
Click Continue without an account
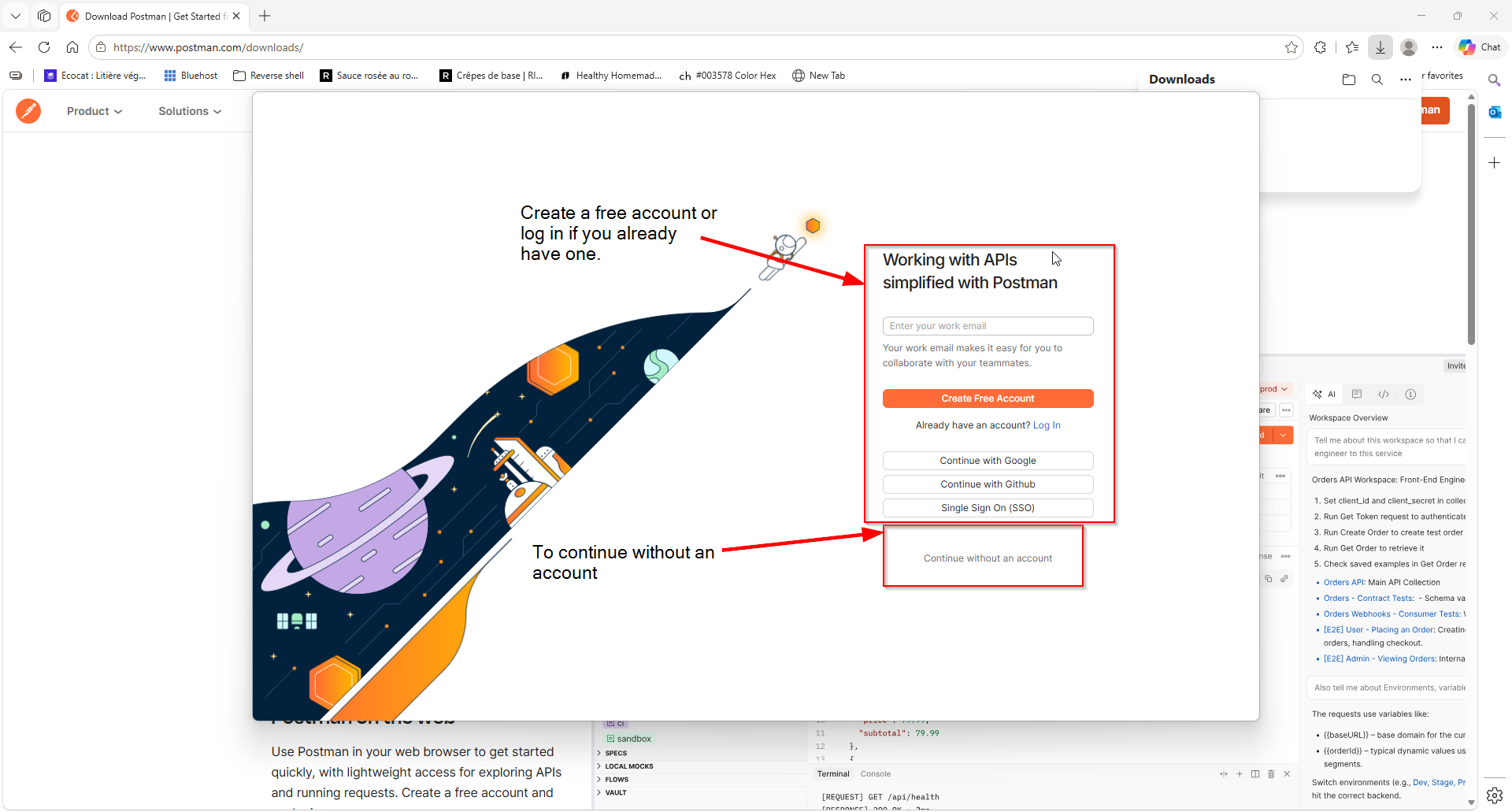coord(988,558)
